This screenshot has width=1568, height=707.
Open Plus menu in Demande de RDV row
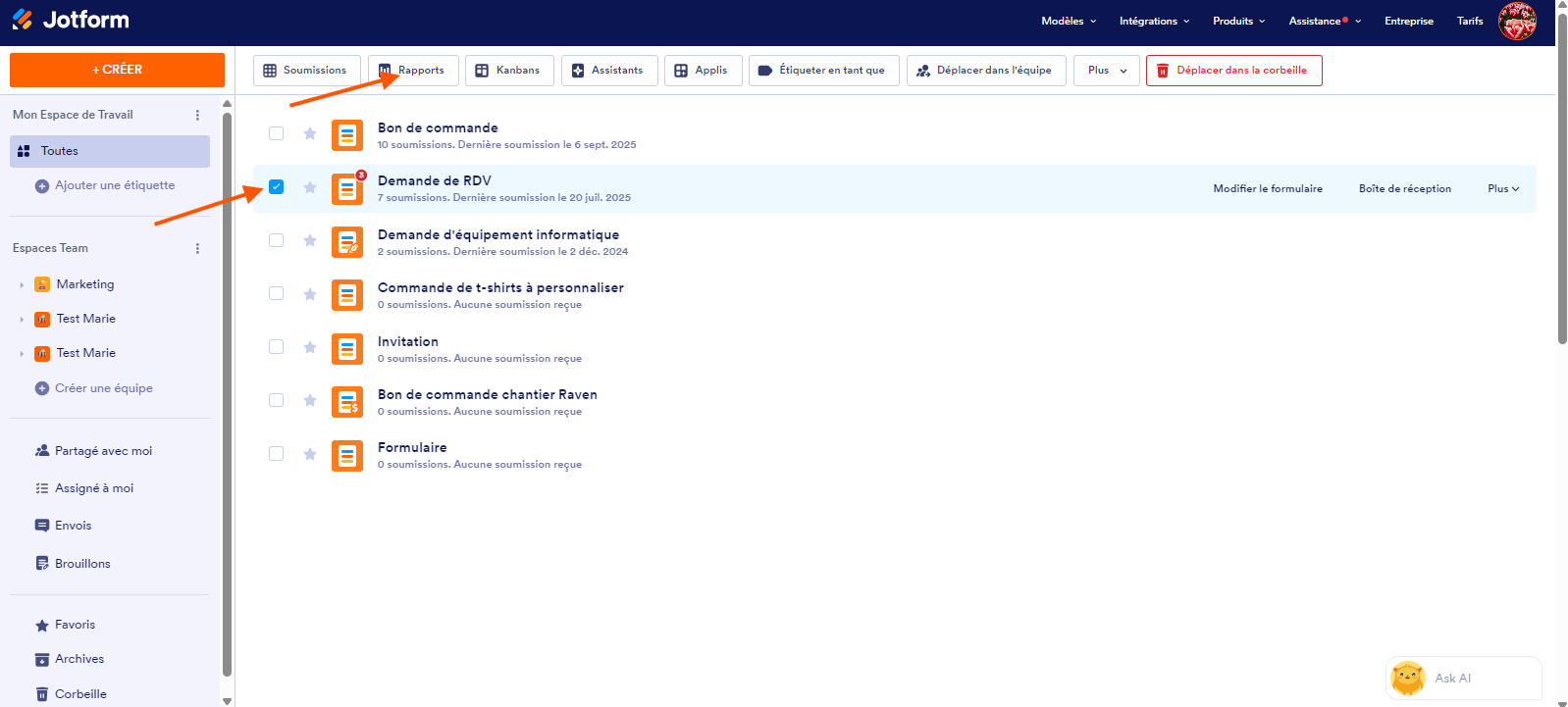[x=1503, y=188]
